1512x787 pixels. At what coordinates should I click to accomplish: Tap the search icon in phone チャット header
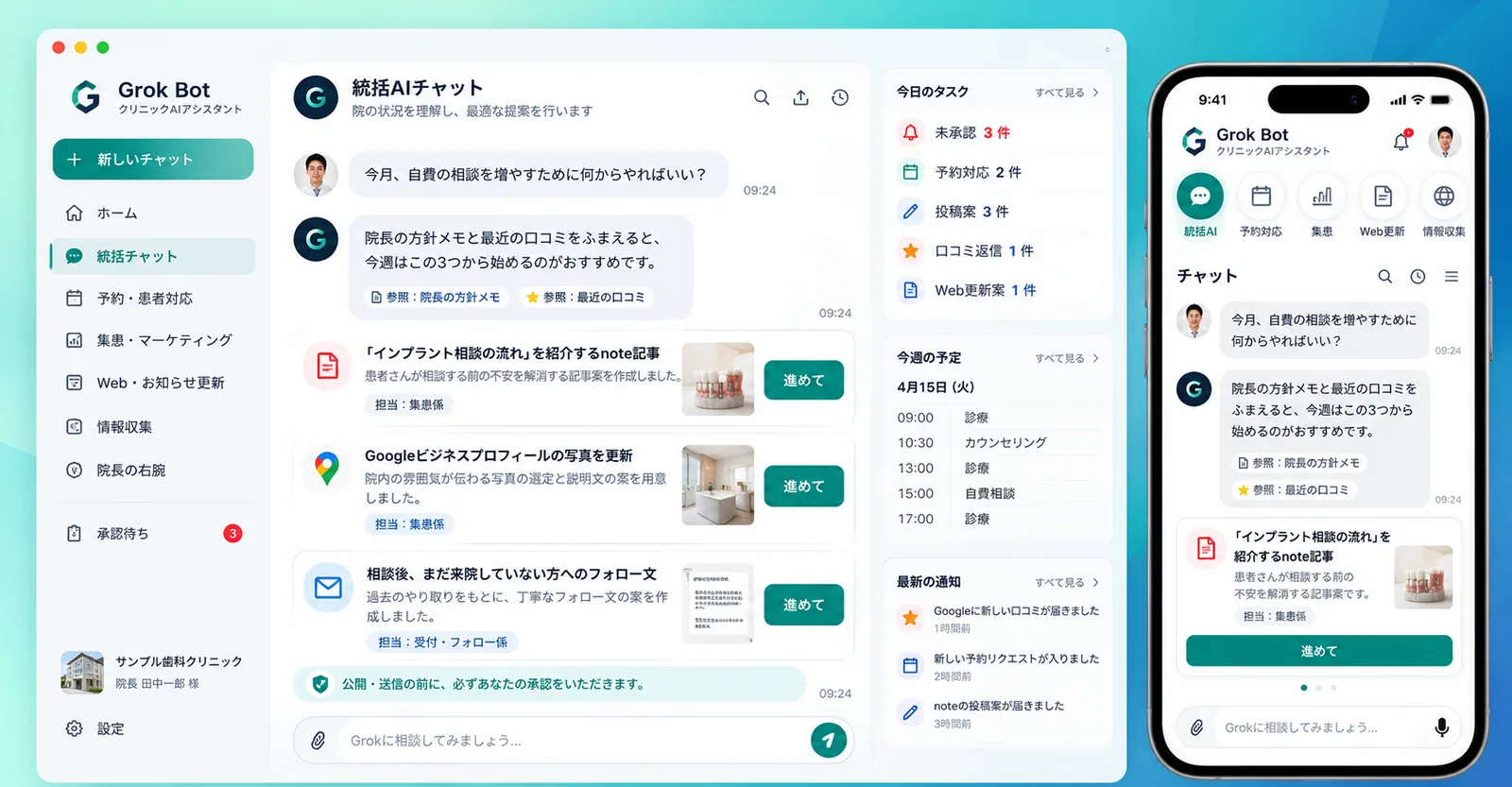[1384, 277]
